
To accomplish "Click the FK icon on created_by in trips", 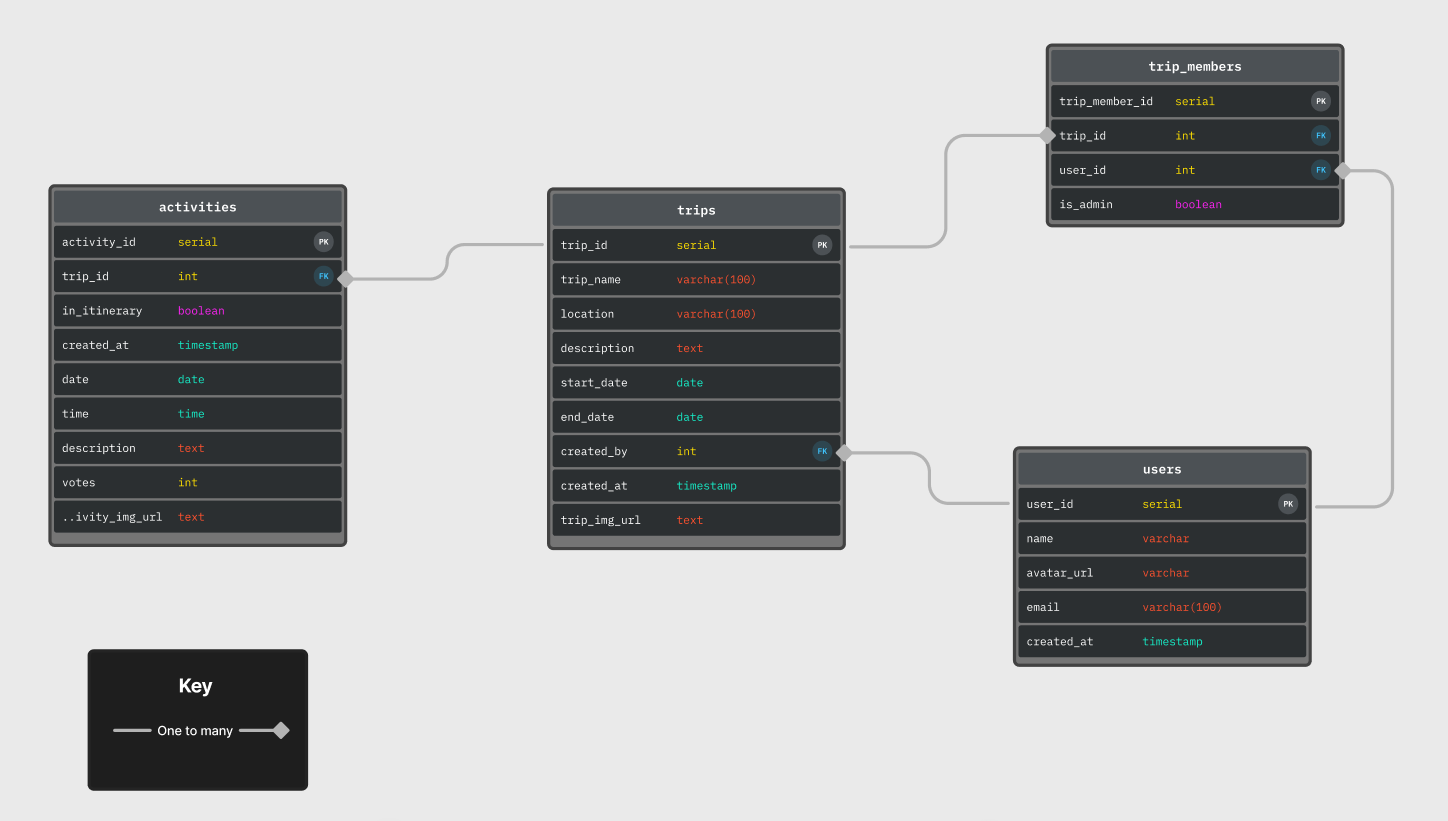I will (822, 451).
